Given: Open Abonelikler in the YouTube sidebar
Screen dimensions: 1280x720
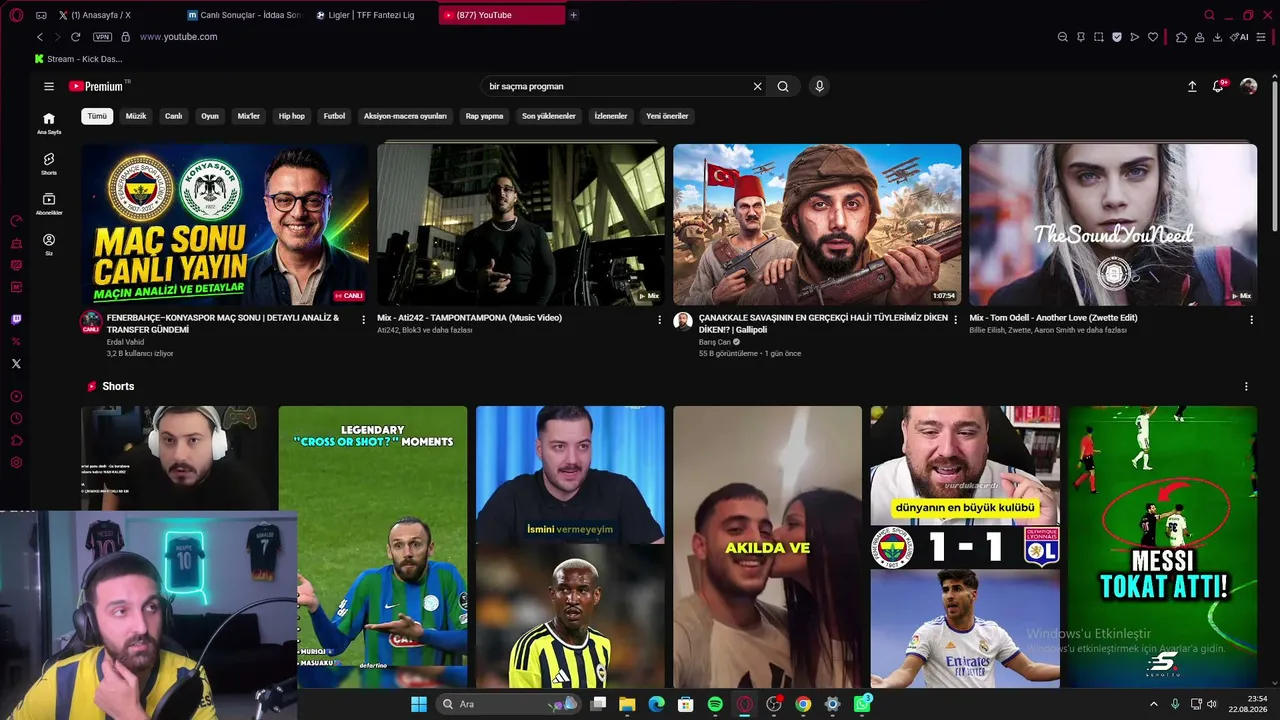Looking at the screenshot, I should click(x=49, y=204).
